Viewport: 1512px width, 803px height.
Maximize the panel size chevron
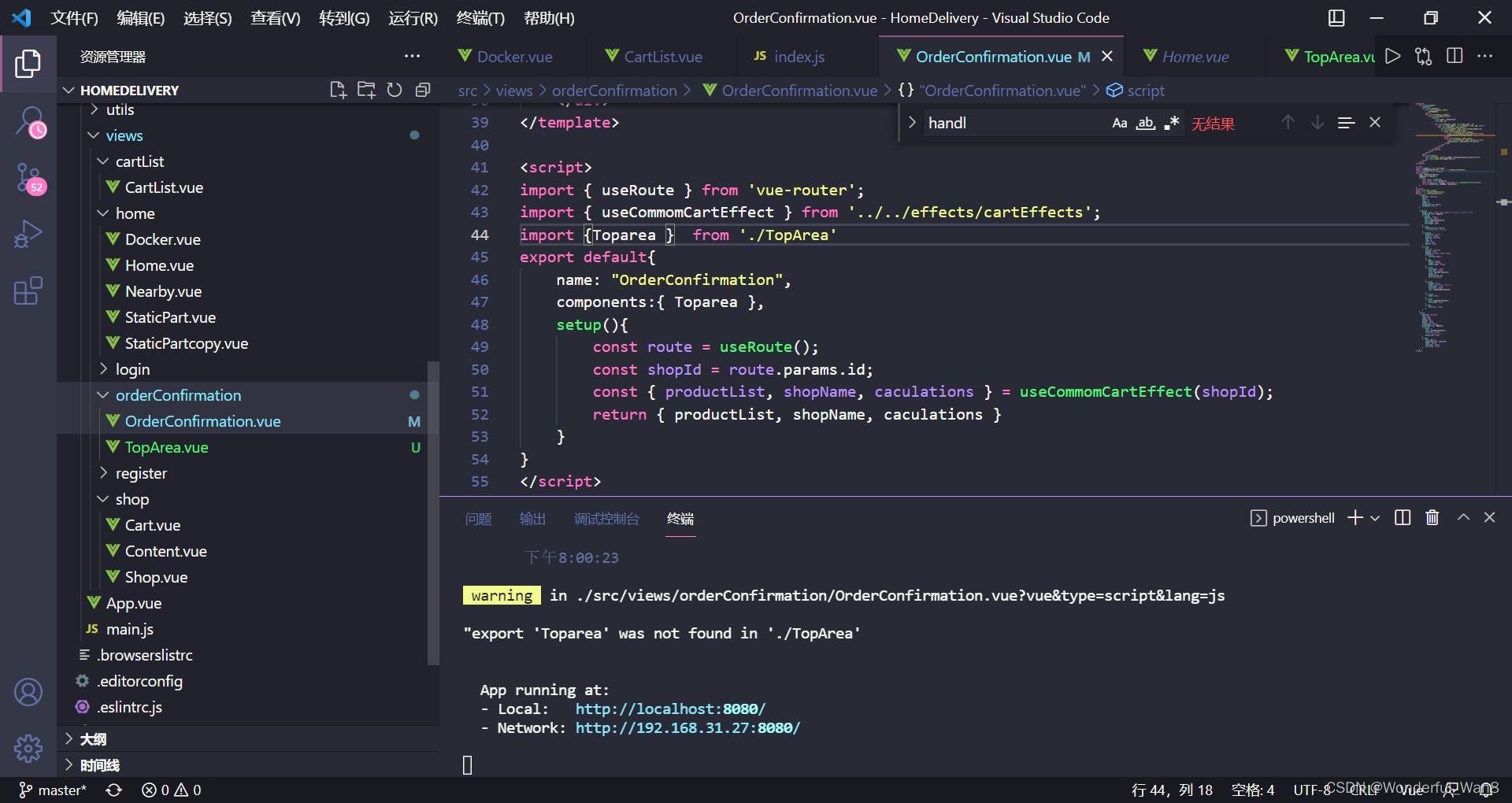pyautogui.click(x=1463, y=517)
